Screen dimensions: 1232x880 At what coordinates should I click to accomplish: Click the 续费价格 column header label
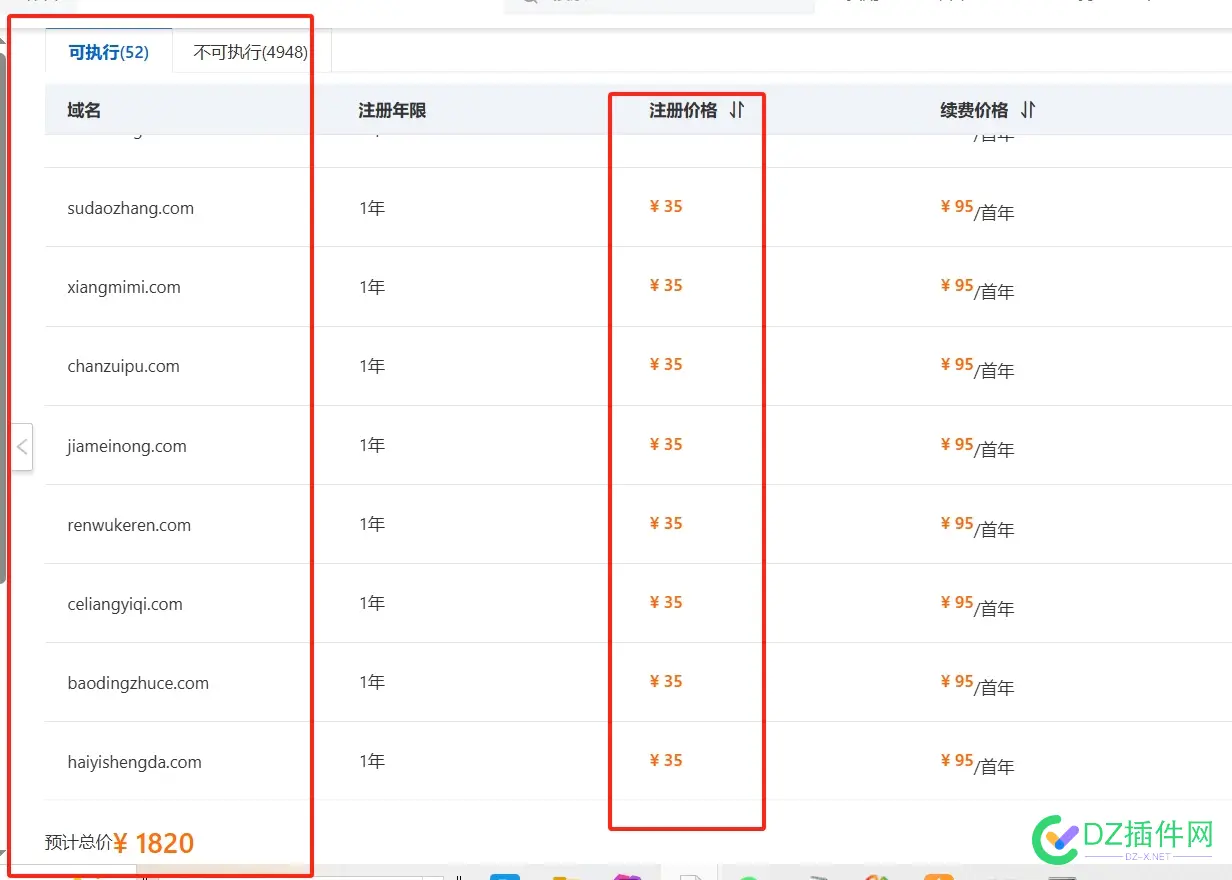(x=974, y=110)
